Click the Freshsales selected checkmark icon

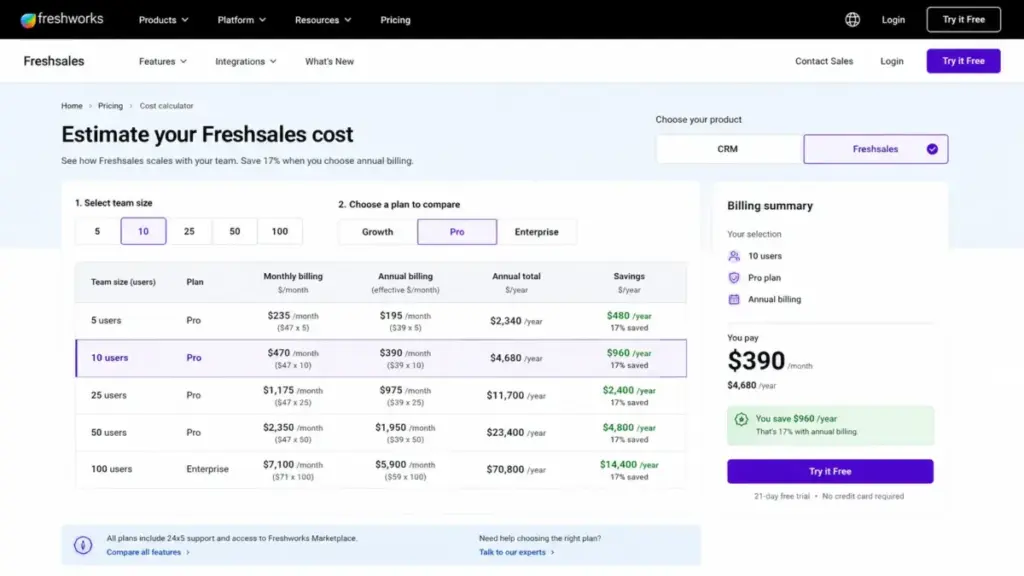pos(932,149)
